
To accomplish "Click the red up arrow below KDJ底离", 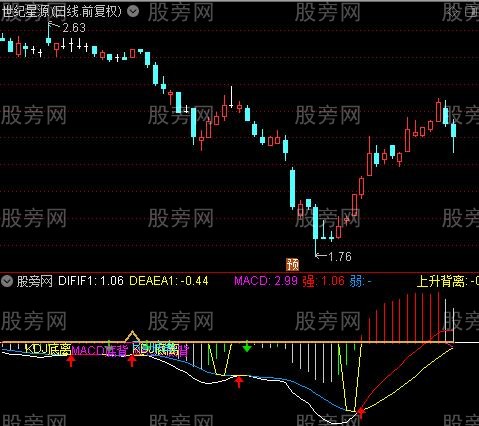I will 71,361.
